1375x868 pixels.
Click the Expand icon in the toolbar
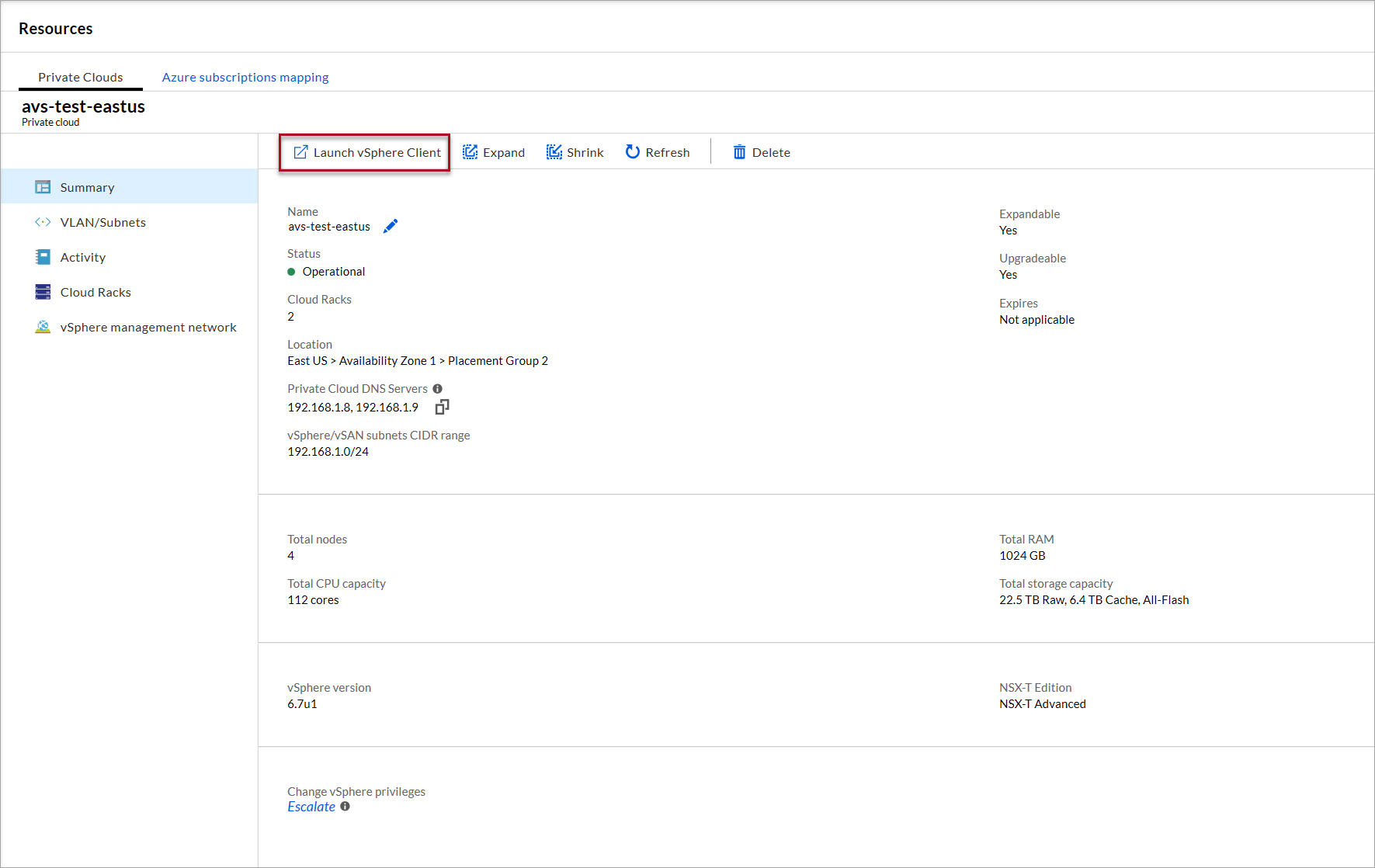(x=470, y=151)
